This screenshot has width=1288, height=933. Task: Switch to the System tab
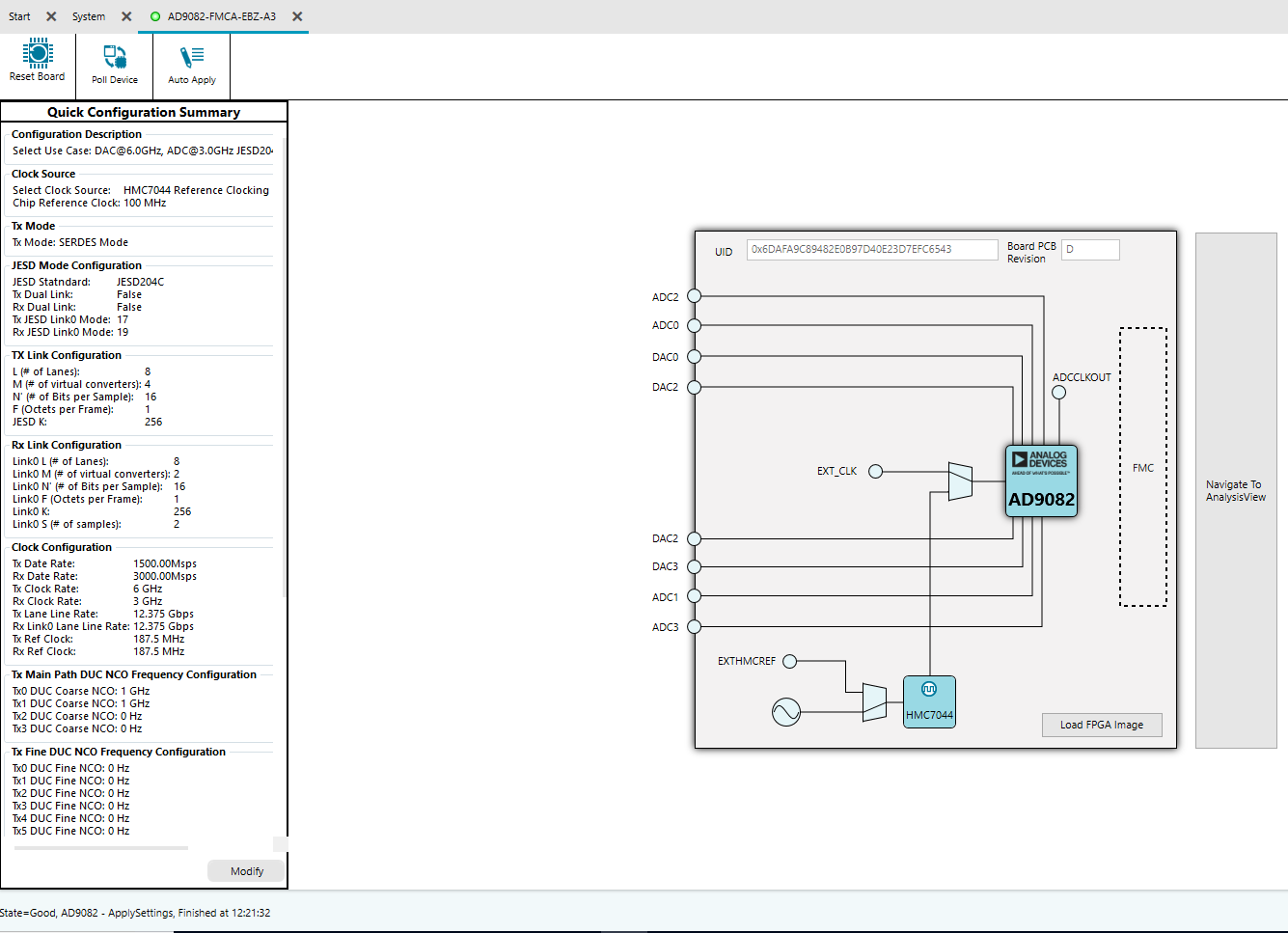[x=89, y=16]
